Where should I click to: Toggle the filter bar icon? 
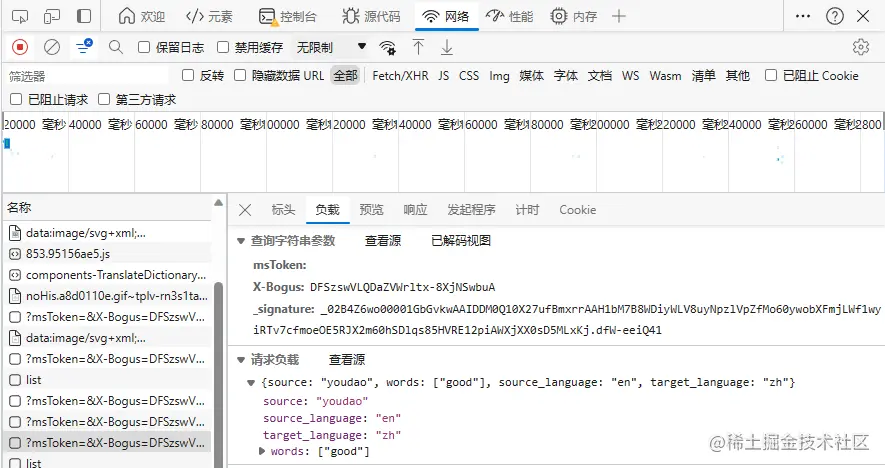(84, 47)
